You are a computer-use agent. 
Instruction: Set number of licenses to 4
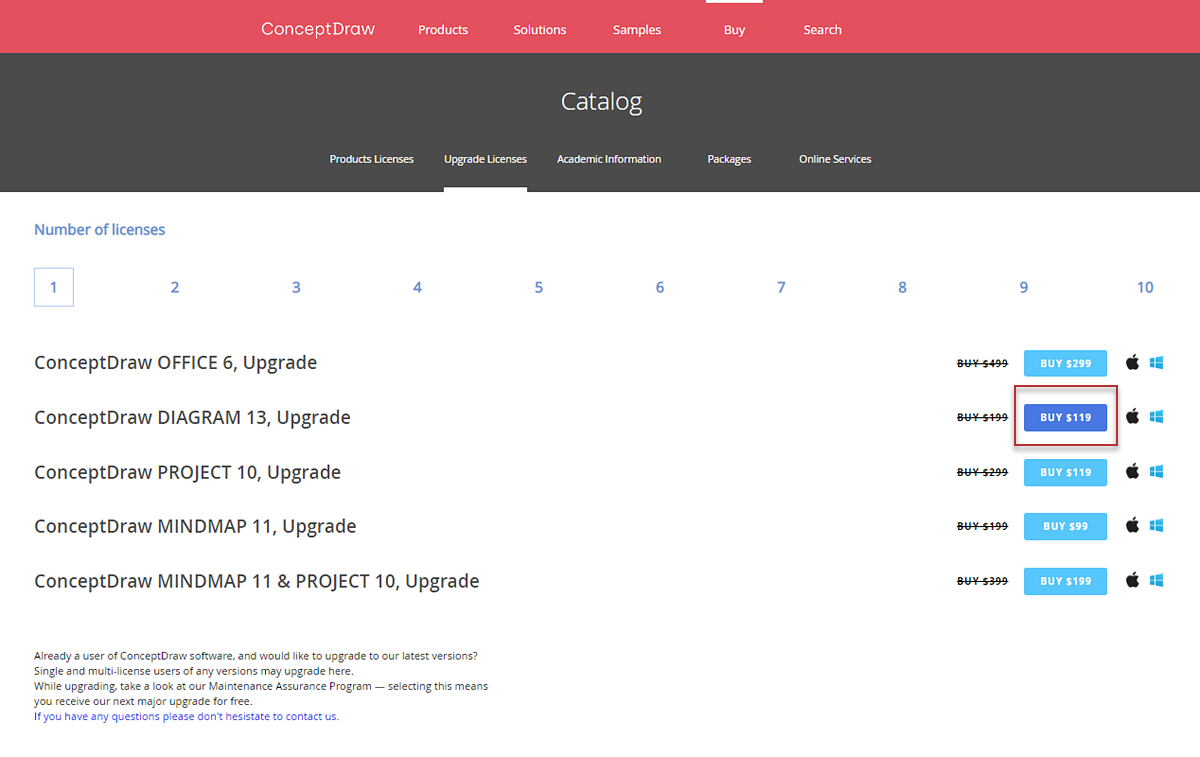417,287
